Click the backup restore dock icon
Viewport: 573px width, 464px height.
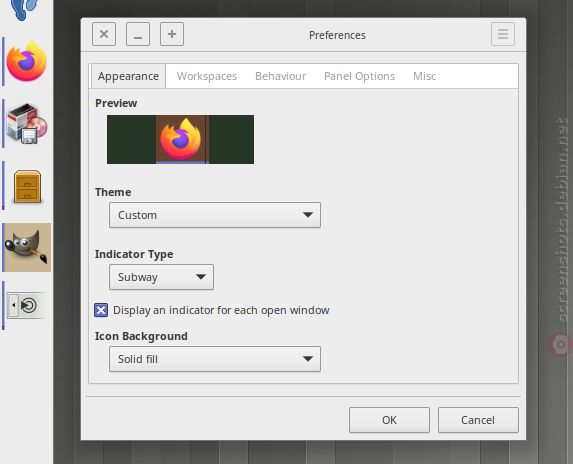pyautogui.click(x=27, y=305)
